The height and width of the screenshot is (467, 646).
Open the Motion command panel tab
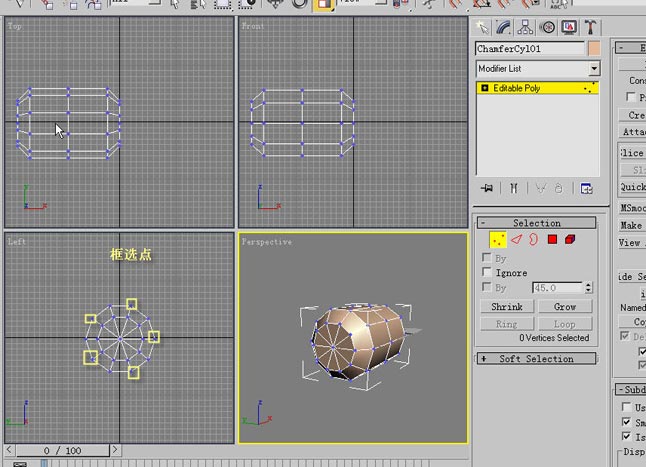pyautogui.click(x=548, y=28)
